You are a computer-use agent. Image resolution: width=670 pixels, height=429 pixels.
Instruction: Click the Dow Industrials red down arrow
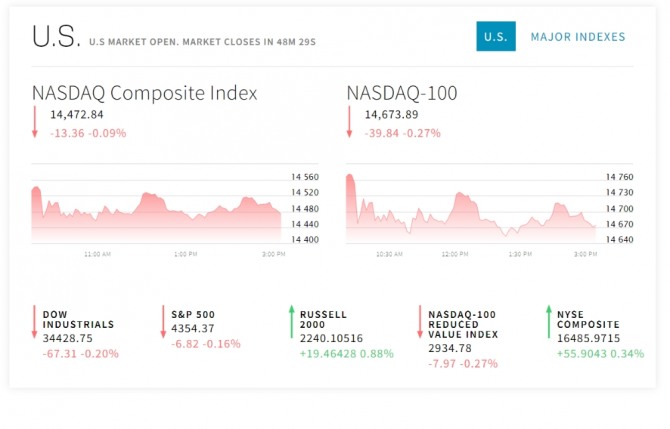tap(35, 322)
